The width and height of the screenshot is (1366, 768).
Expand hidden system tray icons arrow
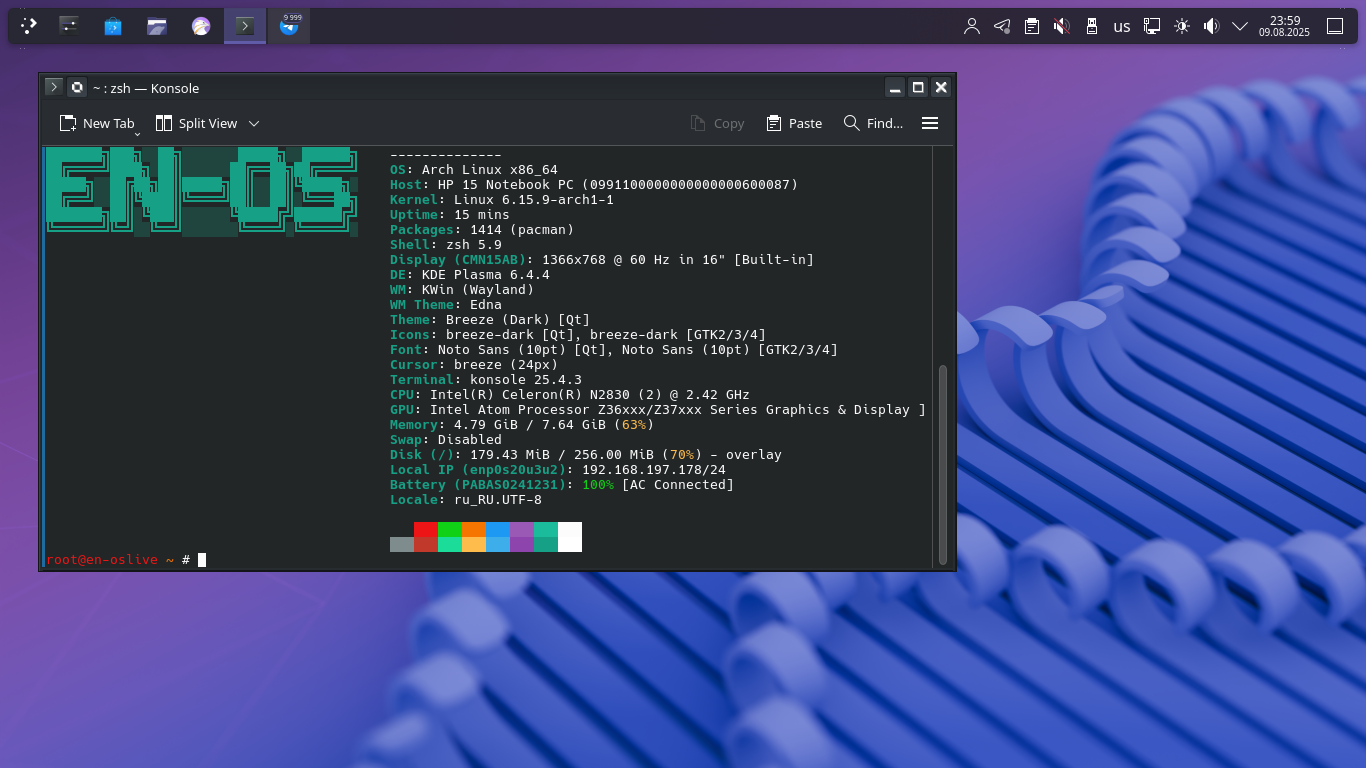[1240, 26]
